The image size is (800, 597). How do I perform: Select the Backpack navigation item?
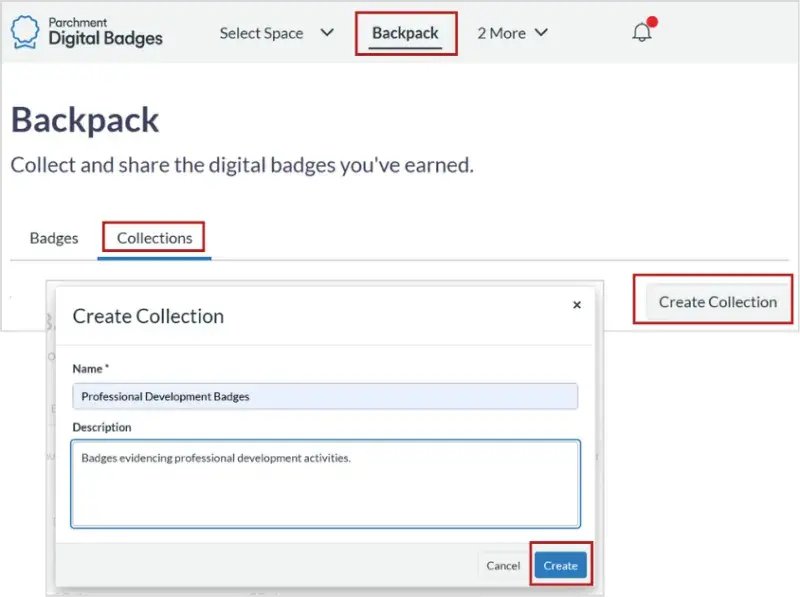(406, 32)
